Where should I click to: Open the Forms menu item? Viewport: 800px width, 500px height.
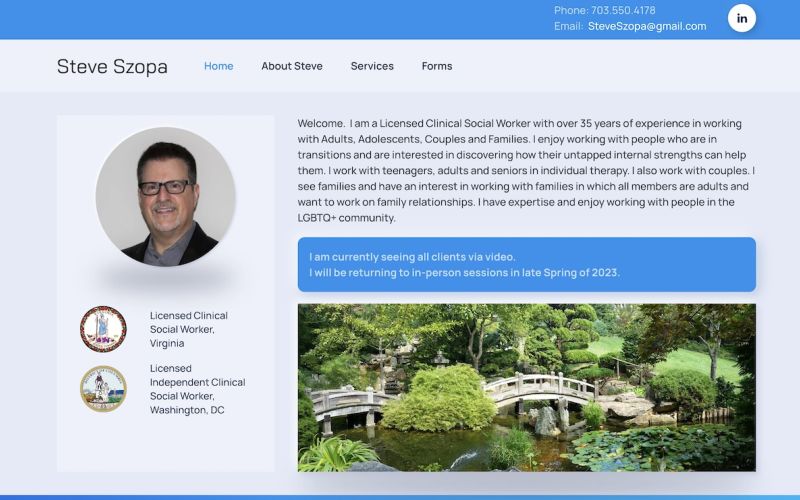point(436,66)
